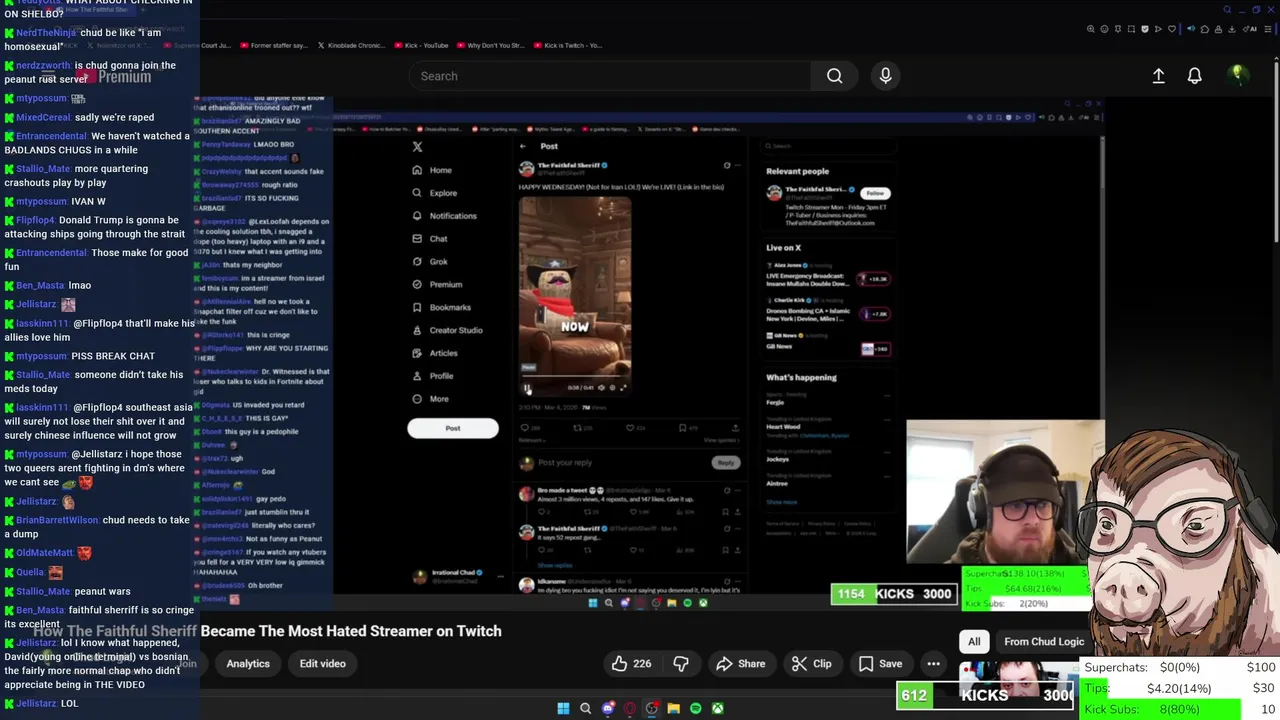Image resolution: width=1280 pixels, height=720 pixels.
Task: Like the main tweet with the heart
Action: [630, 428]
